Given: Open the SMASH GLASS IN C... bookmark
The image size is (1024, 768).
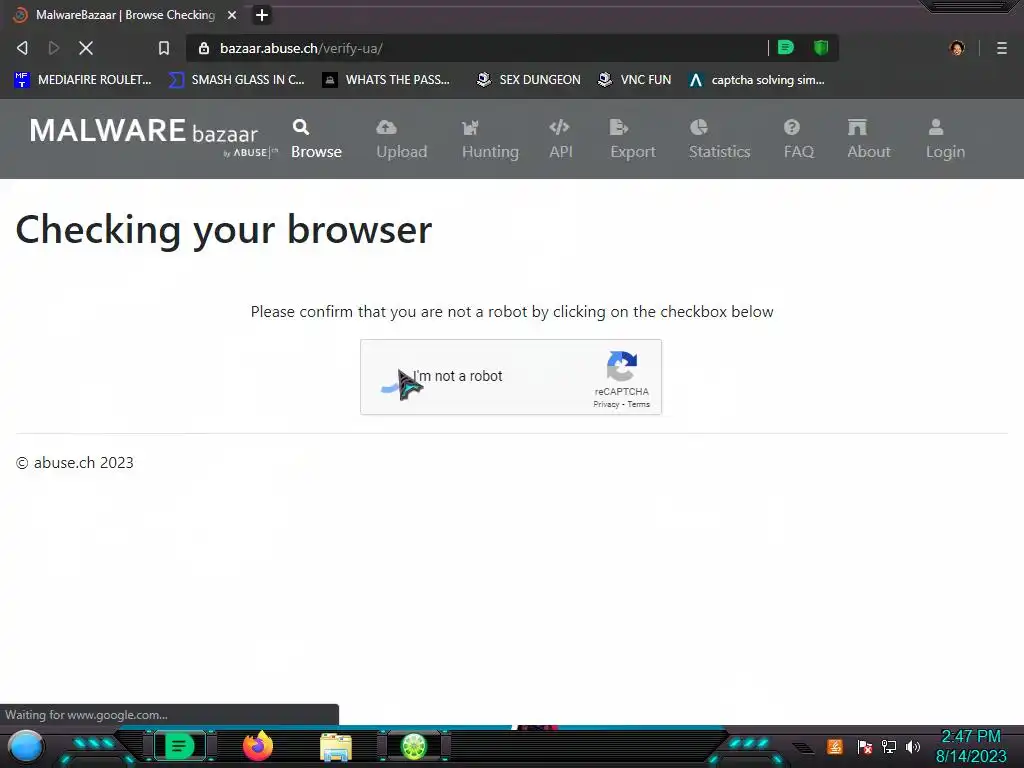Looking at the screenshot, I should click(x=236, y=80).
